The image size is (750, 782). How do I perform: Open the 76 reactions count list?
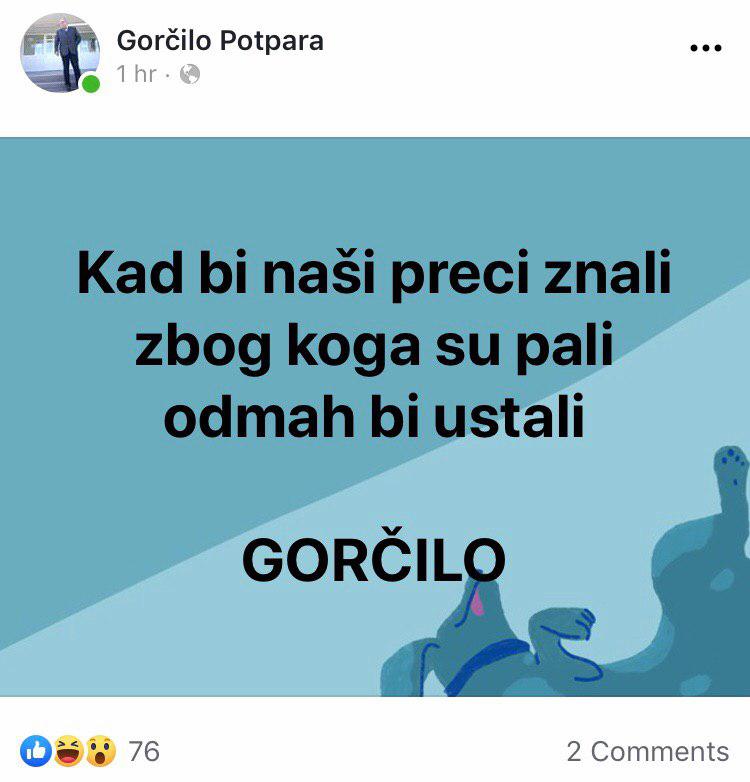[x=144, y=752]
